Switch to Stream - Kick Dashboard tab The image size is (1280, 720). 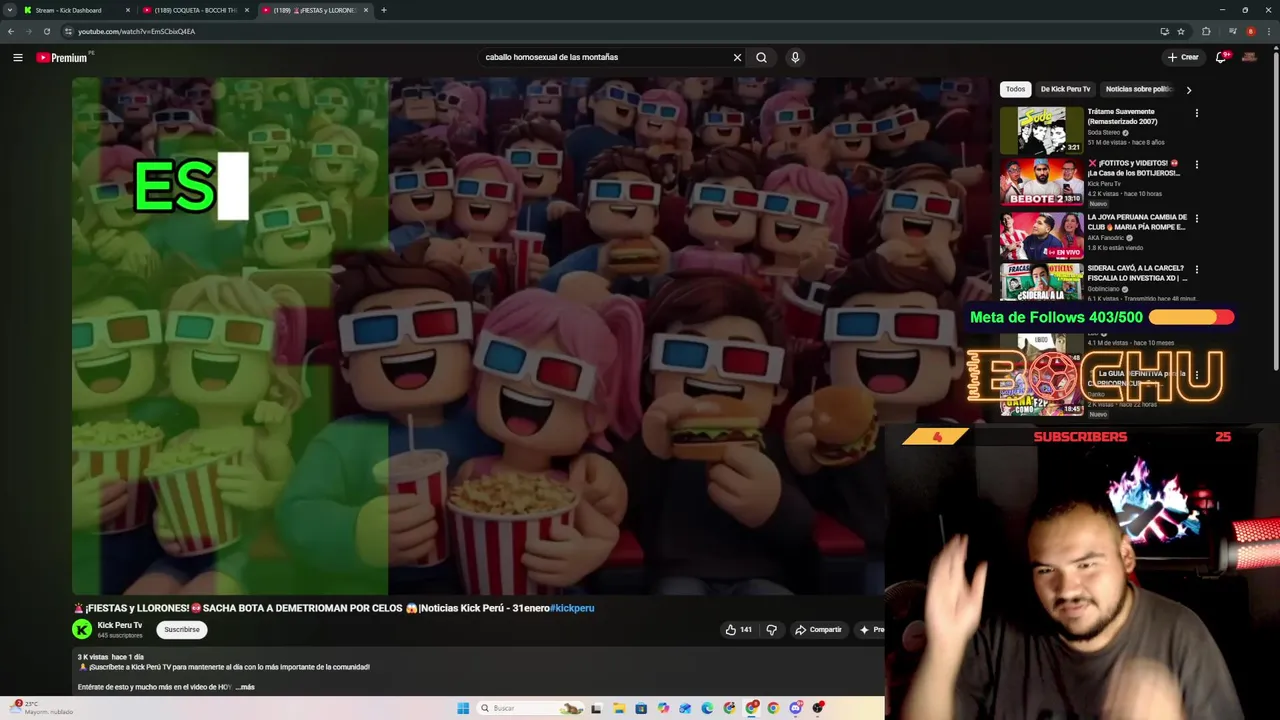click(77, 10)
